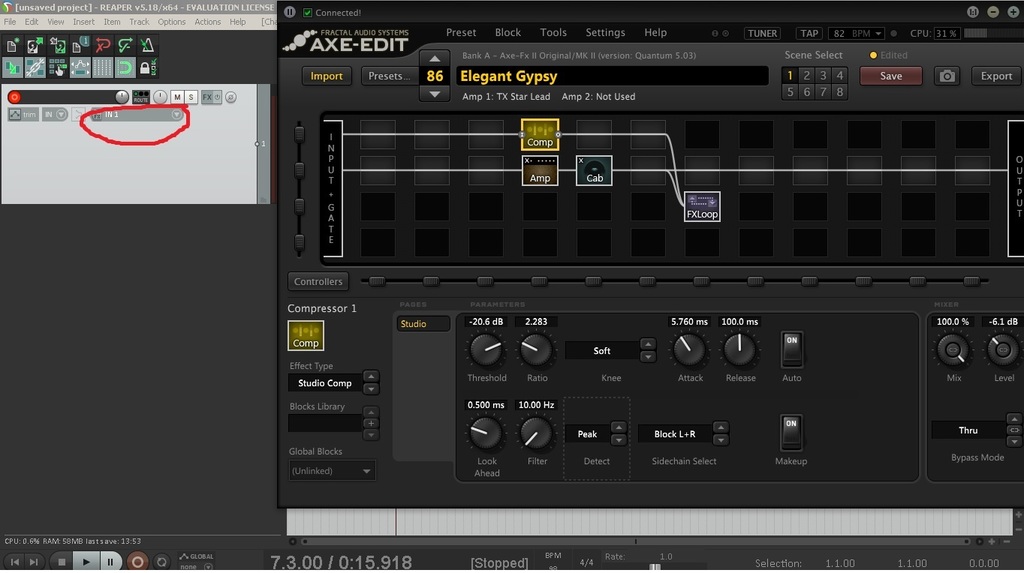Adjust the REAPER track volume knob
This screenshot has height=573, width=1024.
coord(121,97)
